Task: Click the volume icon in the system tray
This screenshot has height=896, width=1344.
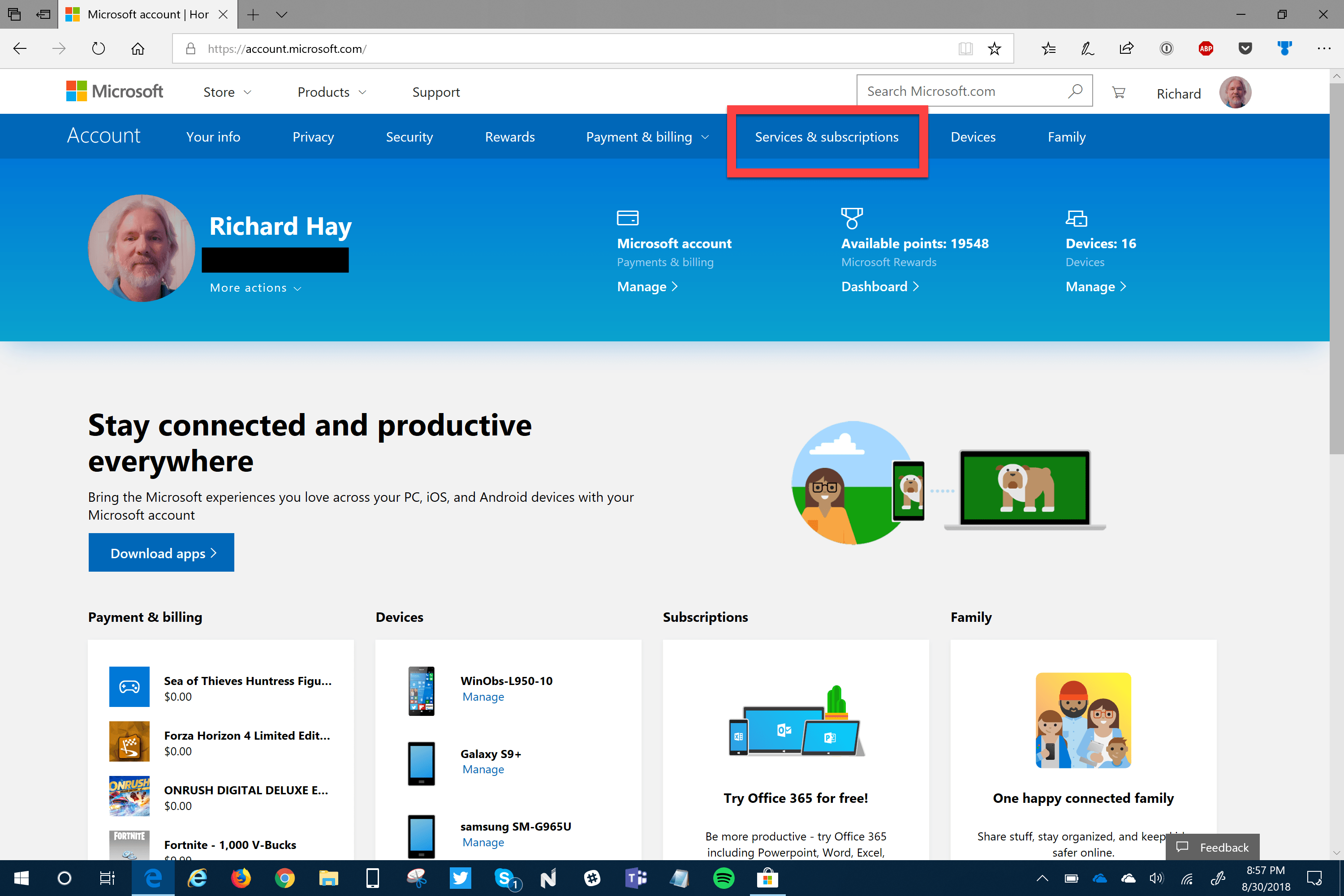Action: pyautogui.click(x=1157, y=878)
